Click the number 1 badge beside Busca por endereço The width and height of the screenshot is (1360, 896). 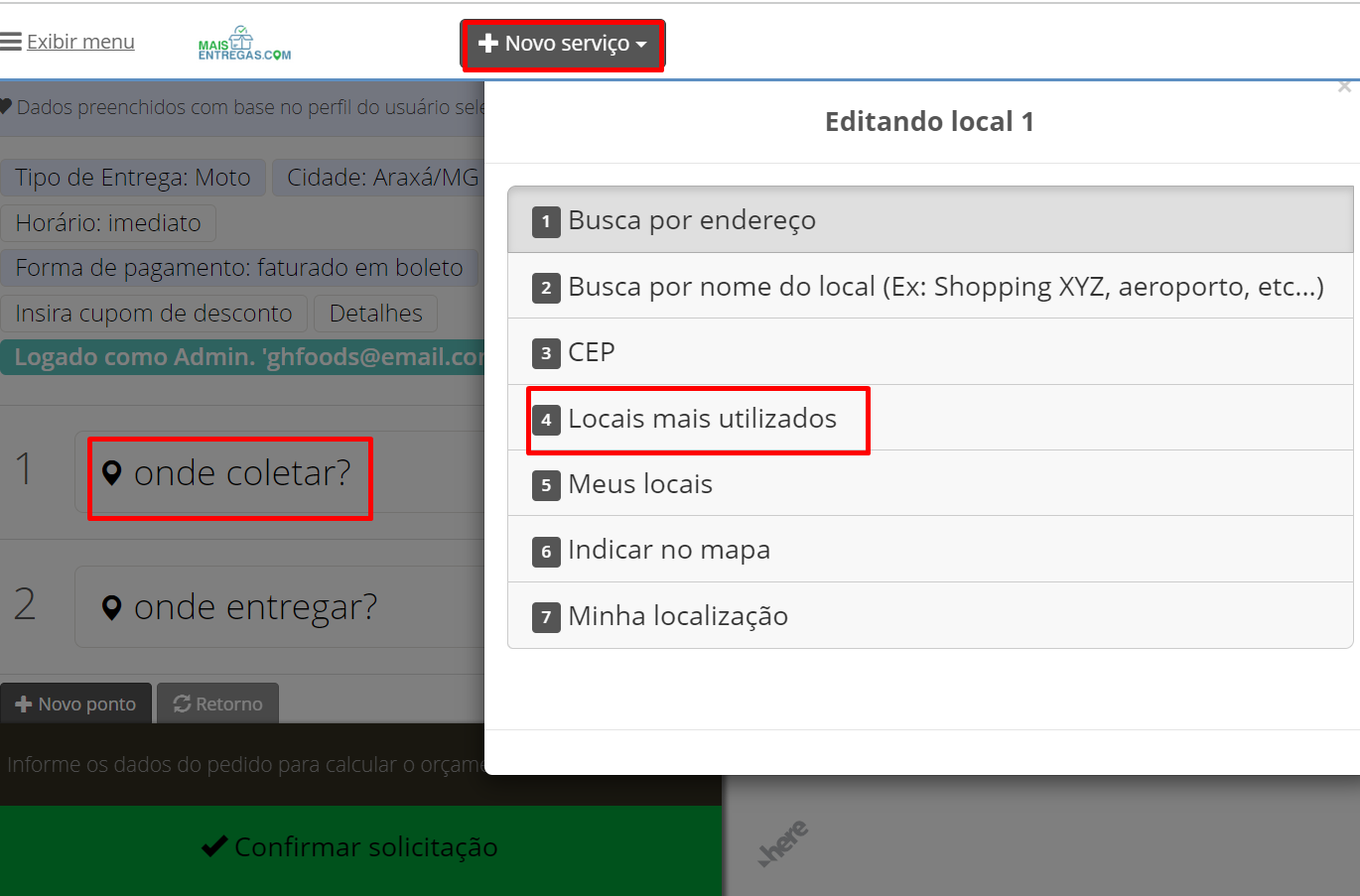[546, 221]
